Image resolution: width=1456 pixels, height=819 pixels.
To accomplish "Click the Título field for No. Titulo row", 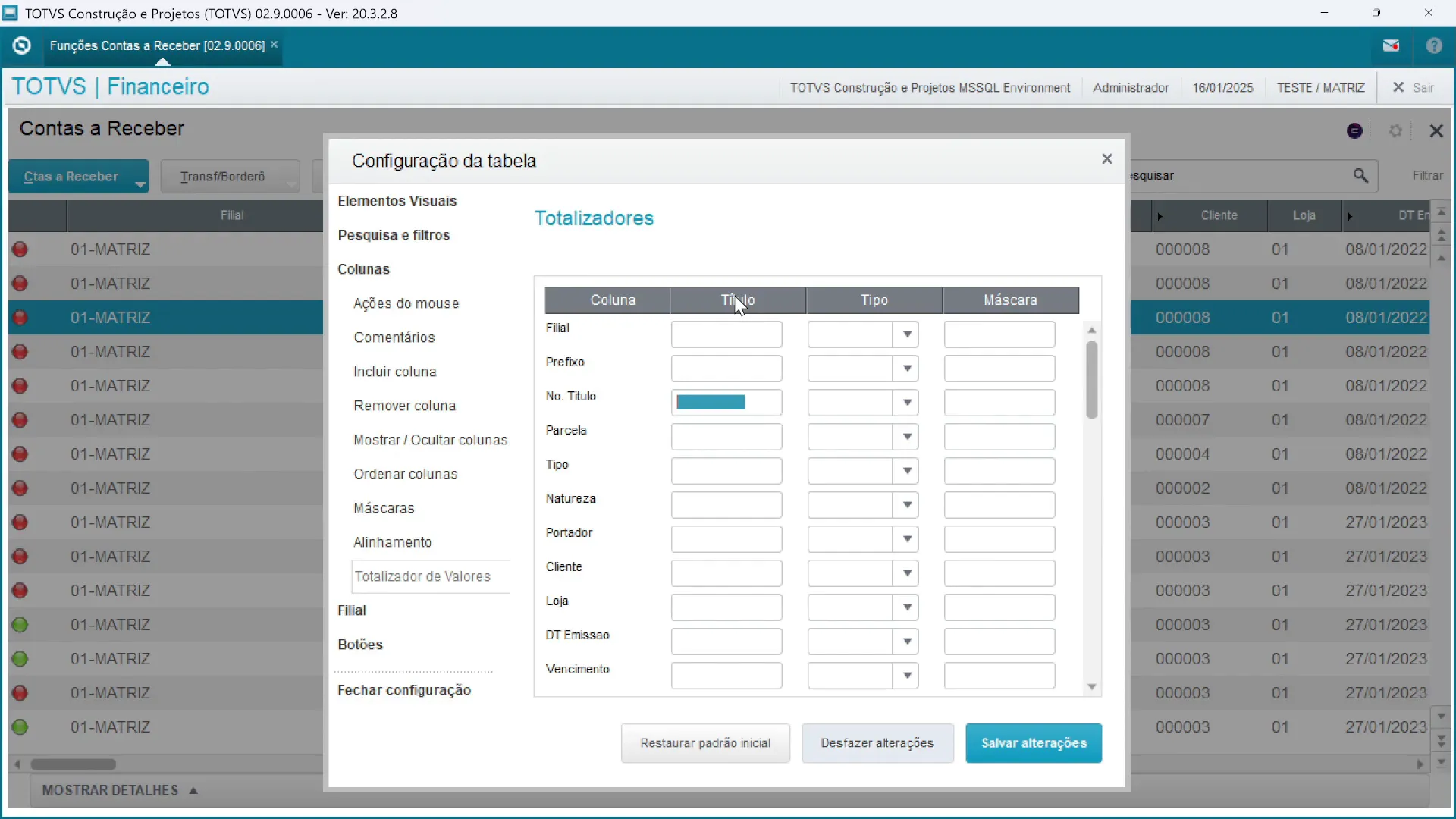I will point(726,403).
